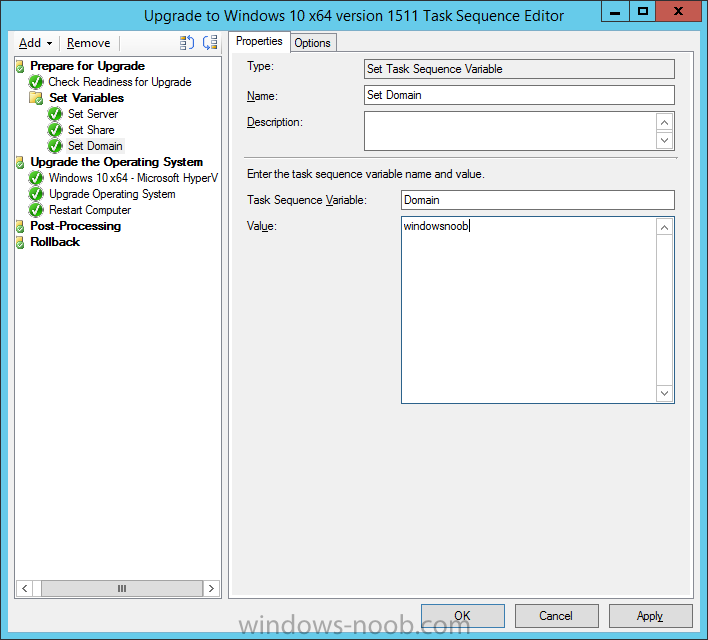Select the Set Server step

(93, 114)
